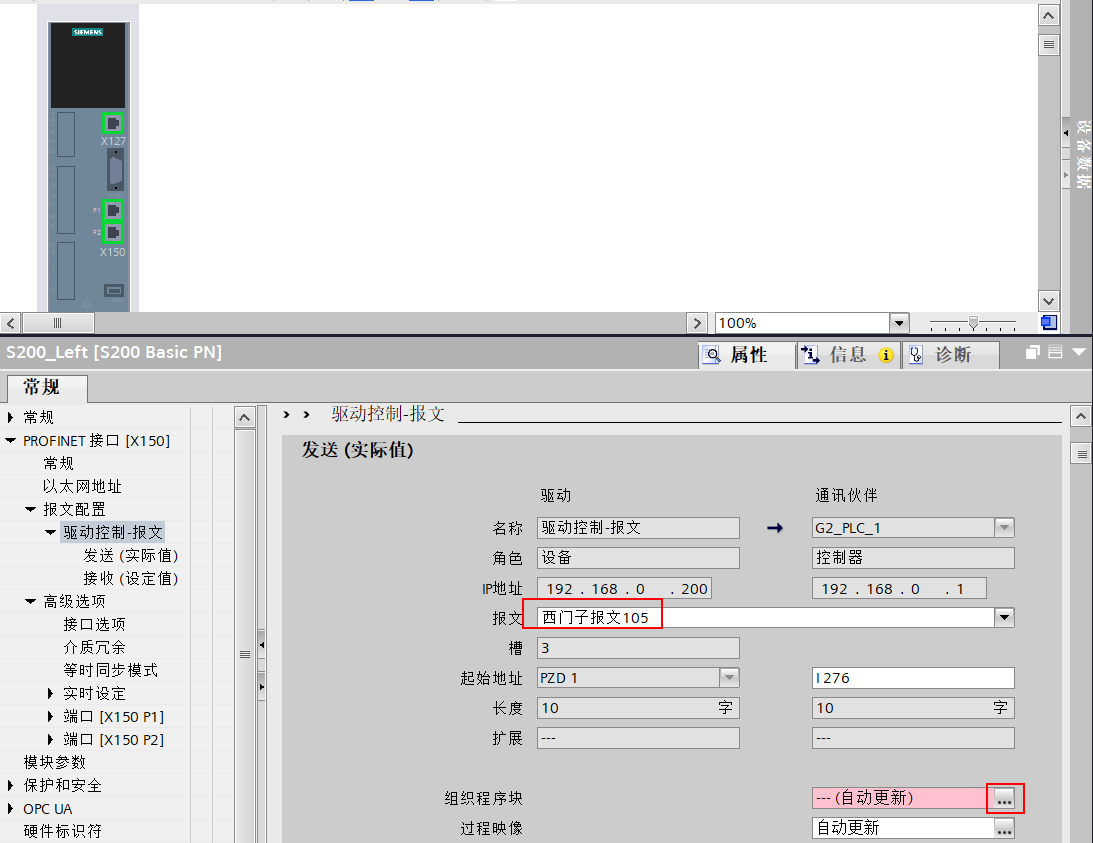1093x843 pixels.
Task: Click the zoom slider handle
Action: (973, 323)
